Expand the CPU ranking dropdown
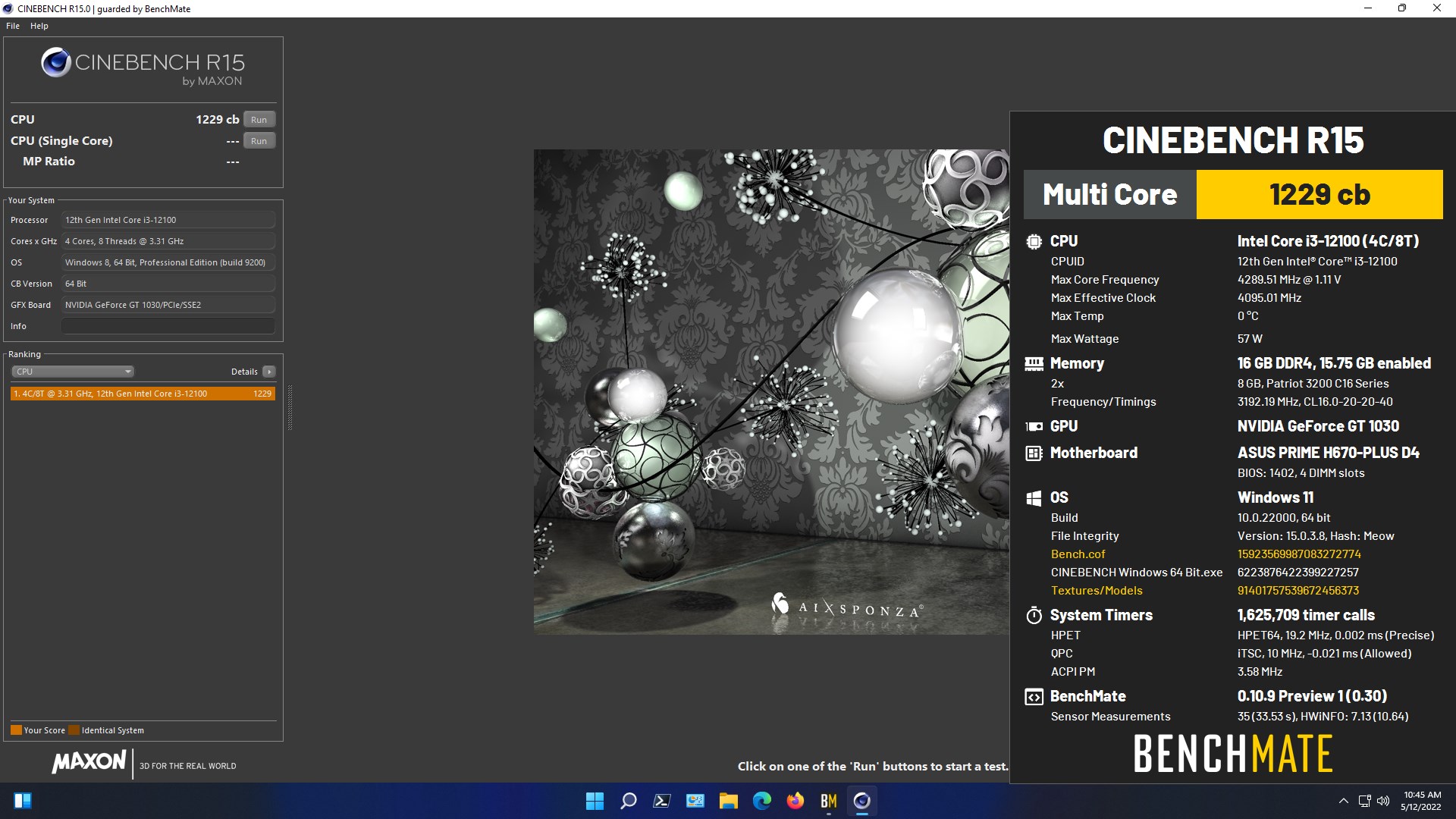The height and width of the screenshot is (819, 1456). 73,372
